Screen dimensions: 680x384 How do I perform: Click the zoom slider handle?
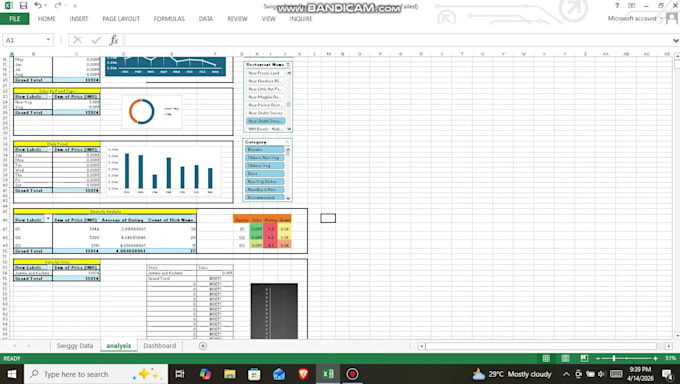[614, 358]
